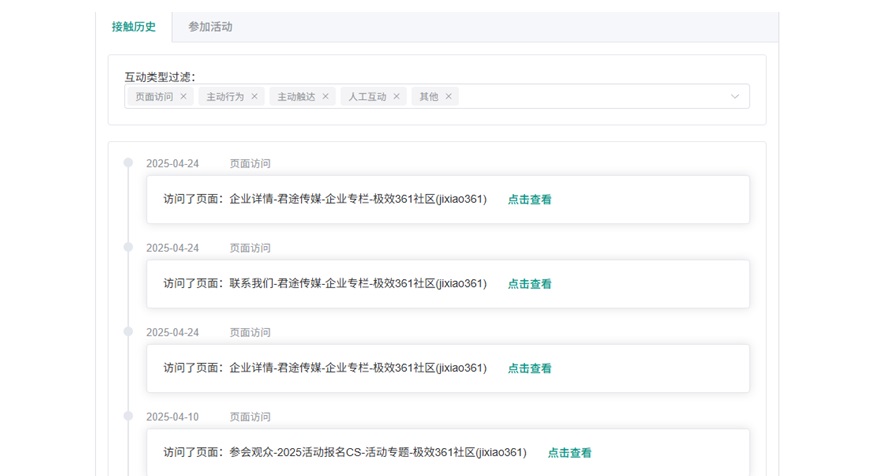The image size is (893, 476).
Task: Open the 参加活动 tab
Action: tap(210, 27)
